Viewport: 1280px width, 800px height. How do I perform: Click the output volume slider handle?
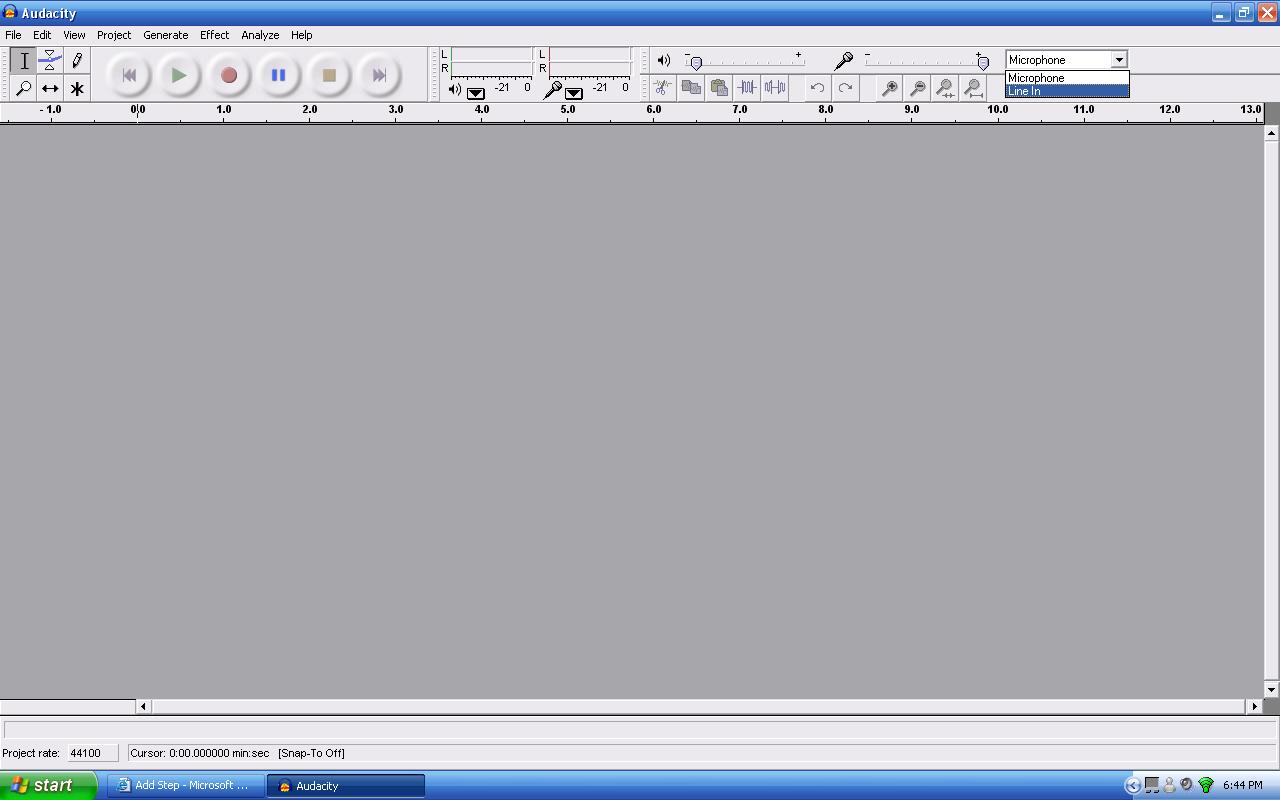point(697,63)
